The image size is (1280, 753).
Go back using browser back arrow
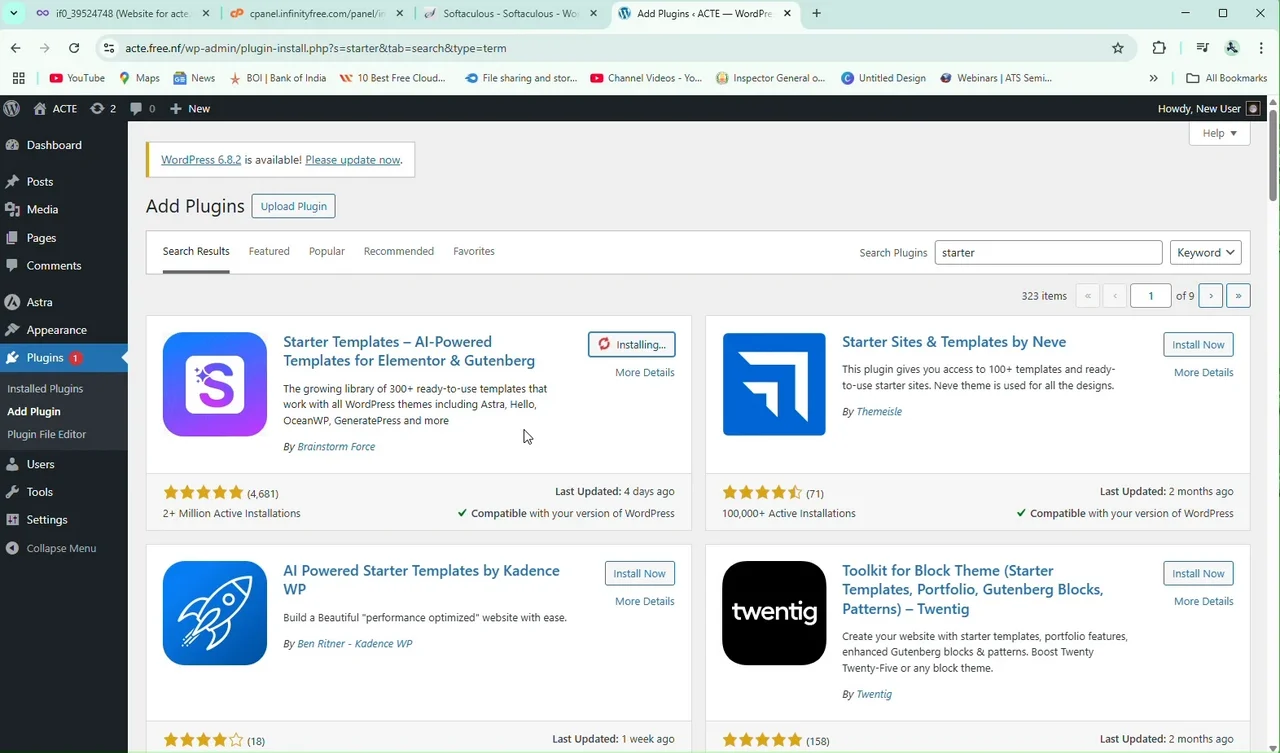pyautogui.click(x=16, y=48)
